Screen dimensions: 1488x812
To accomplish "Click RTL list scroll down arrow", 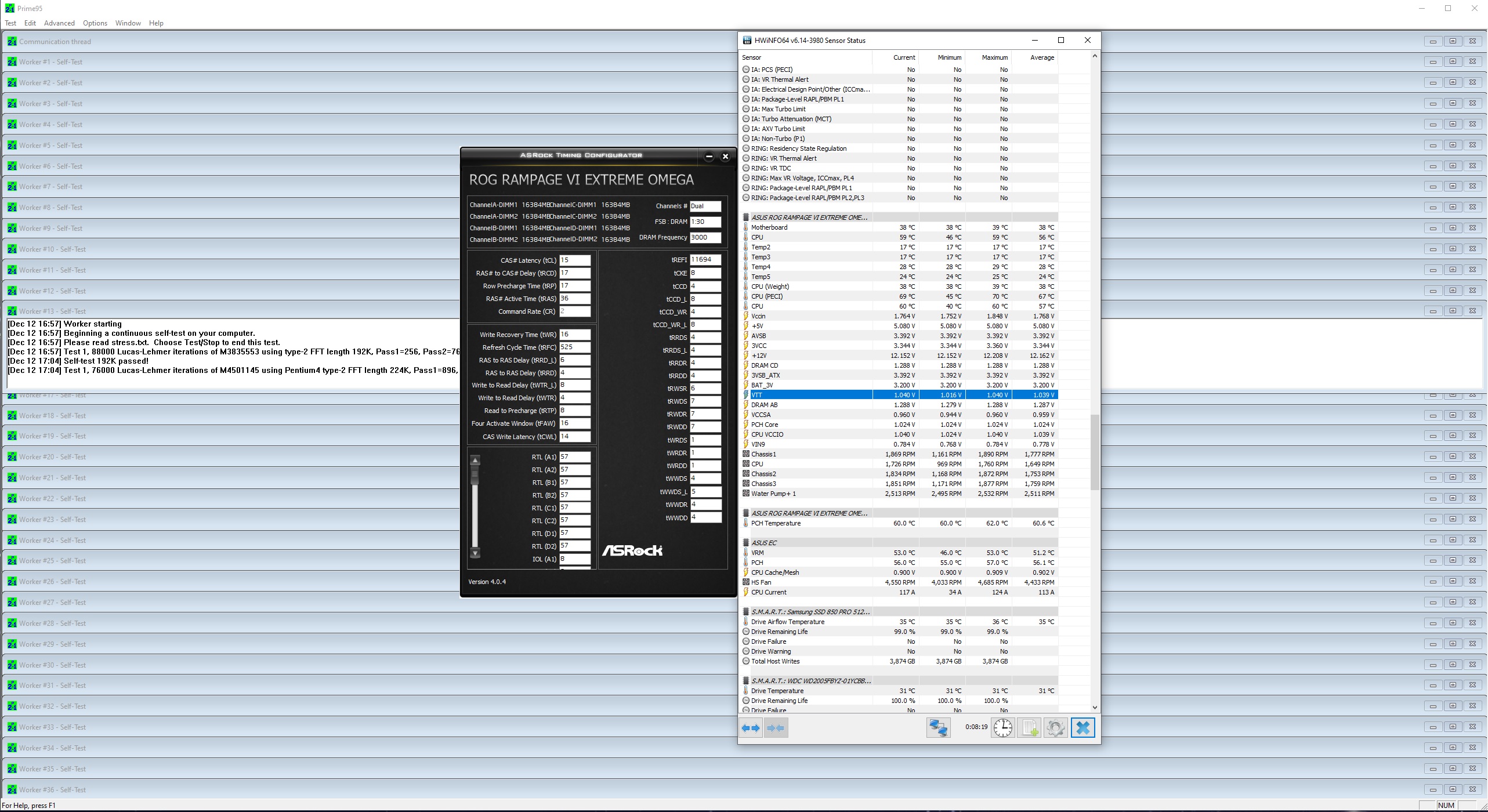I will tap(475, 553).
